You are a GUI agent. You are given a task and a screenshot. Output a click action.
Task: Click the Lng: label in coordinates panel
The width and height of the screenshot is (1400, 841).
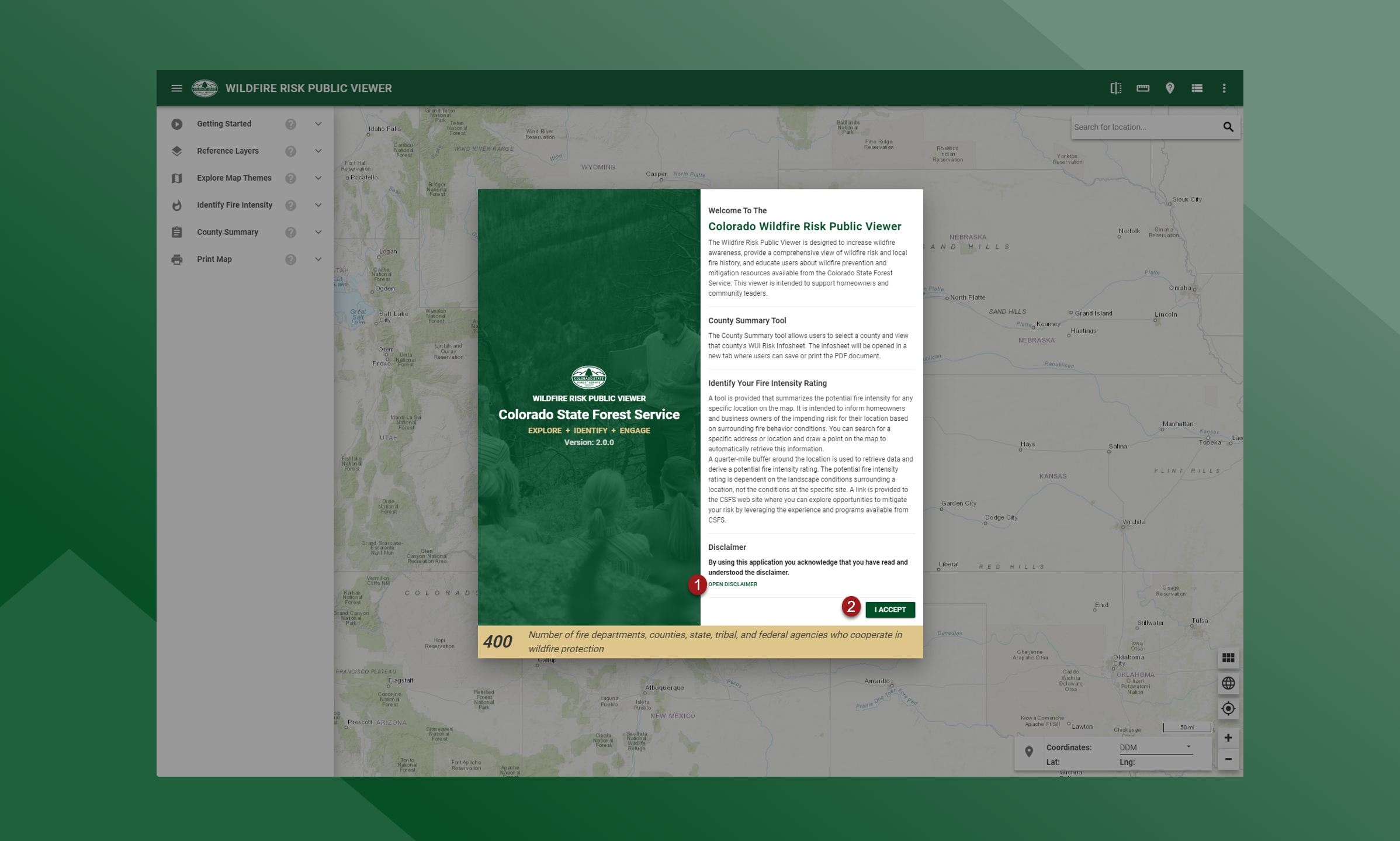(1127, 762)
